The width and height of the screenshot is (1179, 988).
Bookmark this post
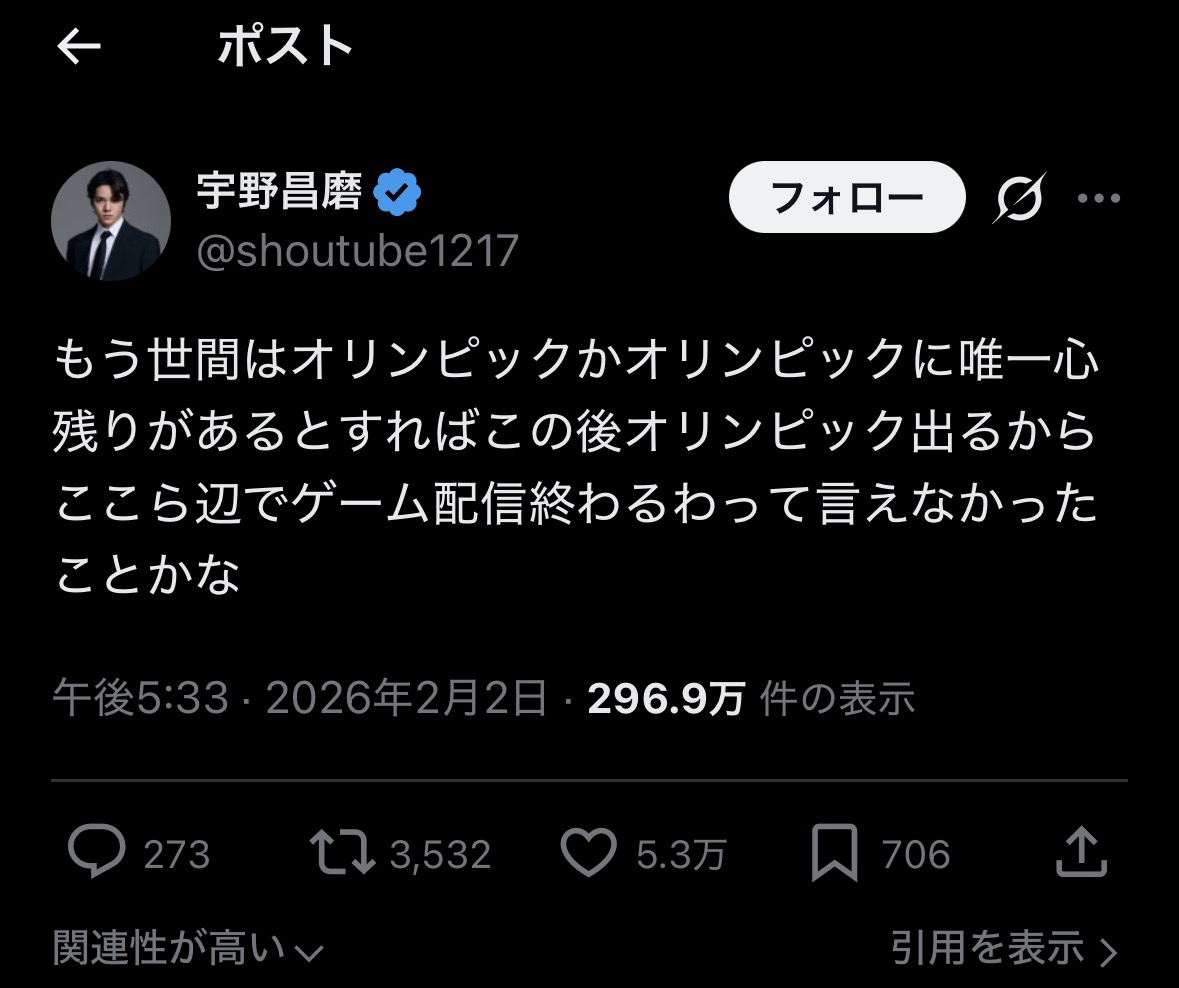pos(835,853)
